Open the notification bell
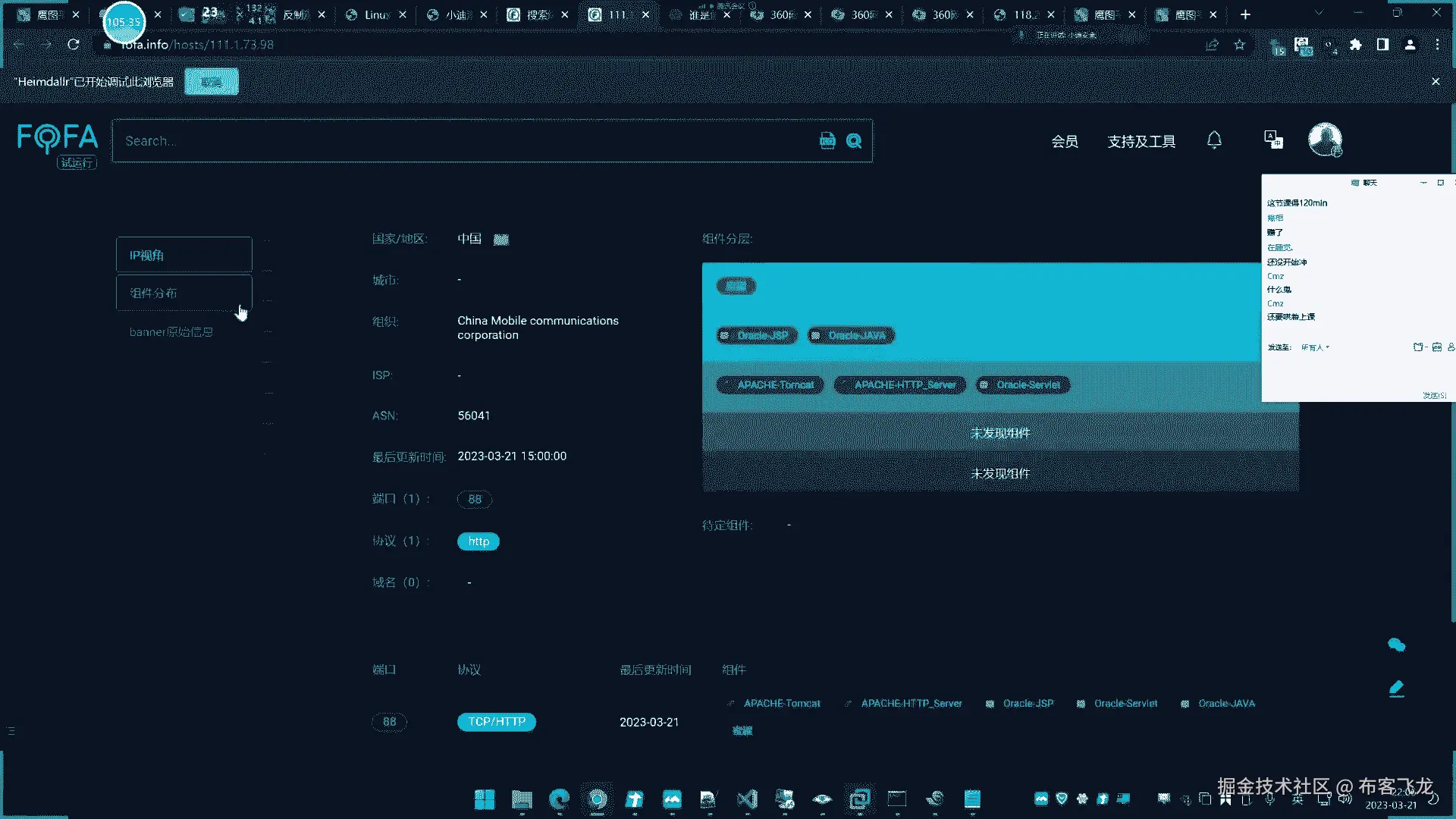Screen dimensions: 1456x819 [x=1214, y=140]
